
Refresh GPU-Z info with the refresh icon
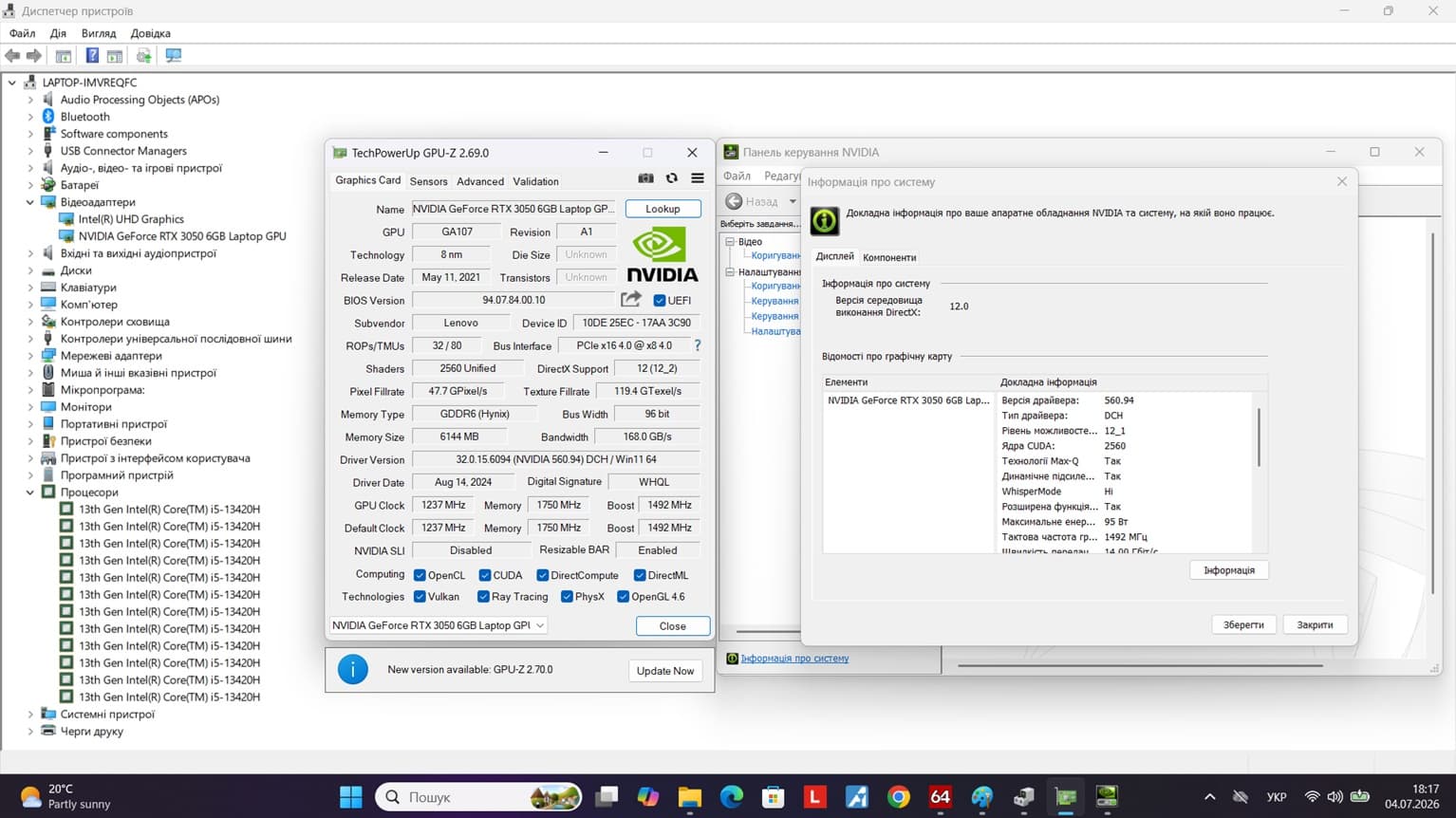[671, 178]
